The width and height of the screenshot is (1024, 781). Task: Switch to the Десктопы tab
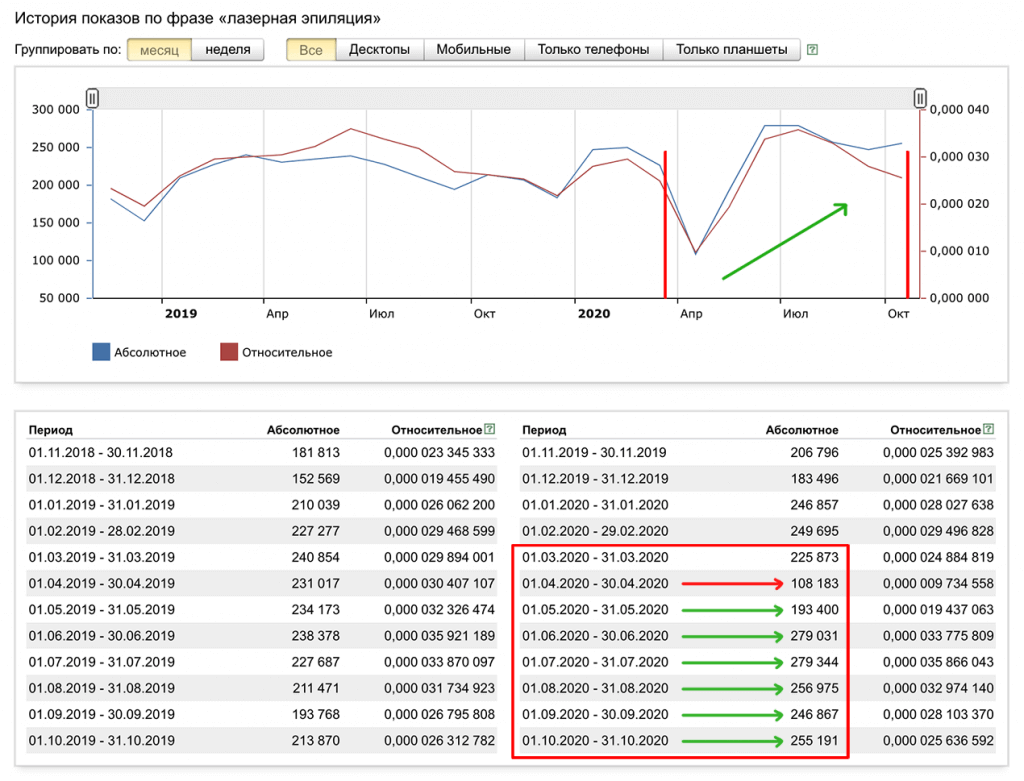point(379,50)
